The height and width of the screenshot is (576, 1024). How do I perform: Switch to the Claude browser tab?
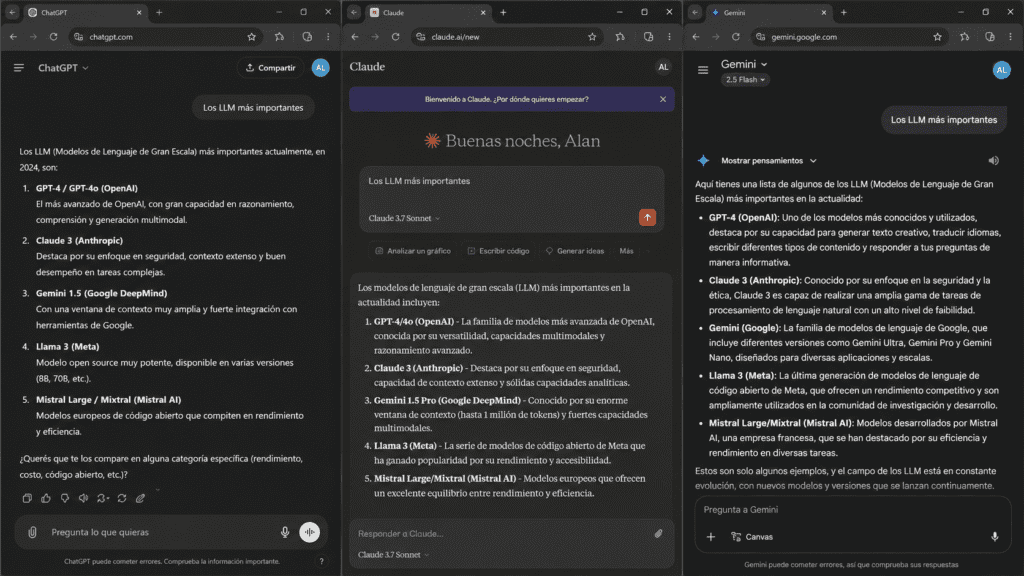pyautogui.click(x=427, y=12)
